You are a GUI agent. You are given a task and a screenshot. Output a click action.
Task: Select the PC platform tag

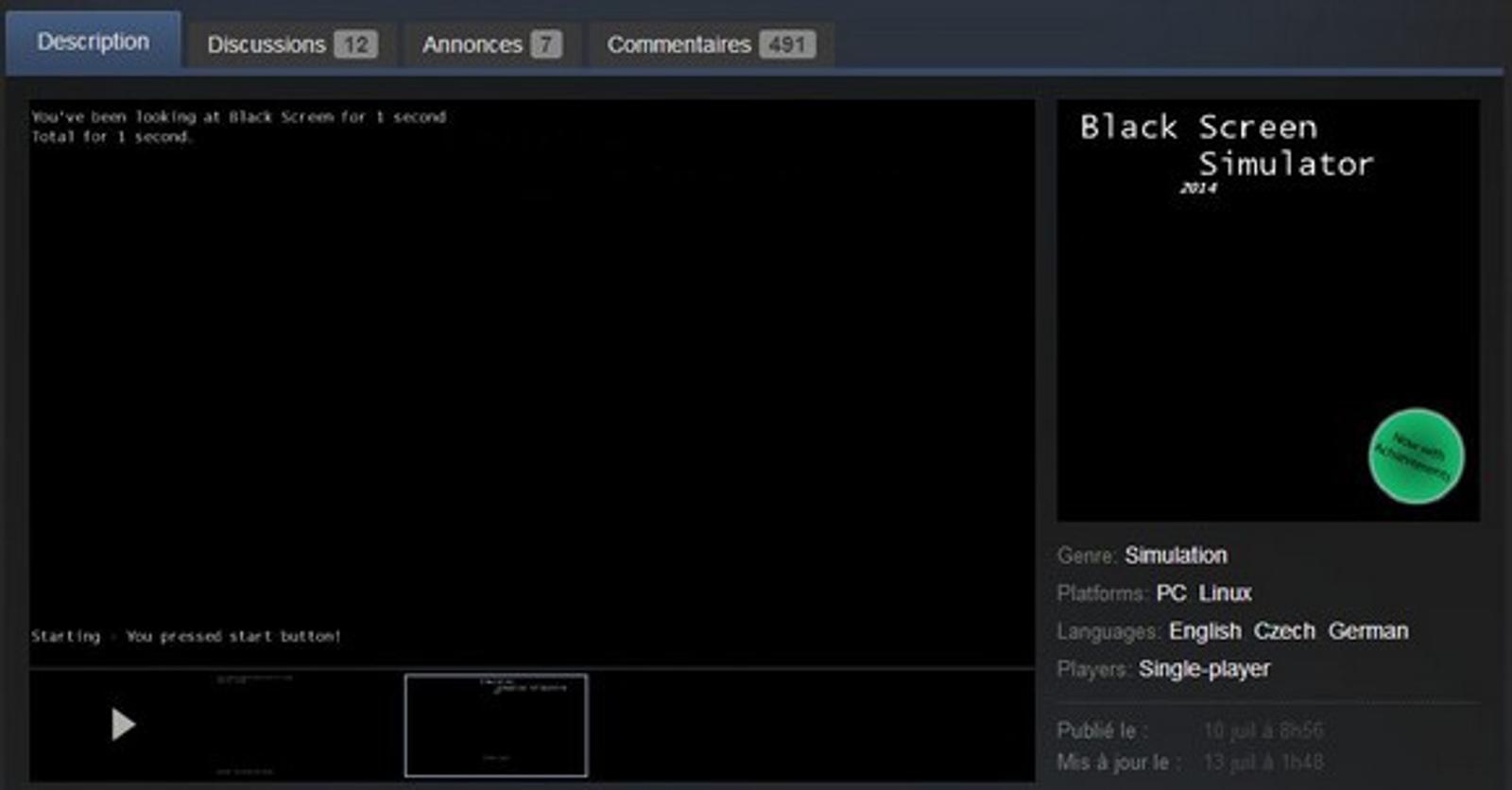(x=1171, y=593)
